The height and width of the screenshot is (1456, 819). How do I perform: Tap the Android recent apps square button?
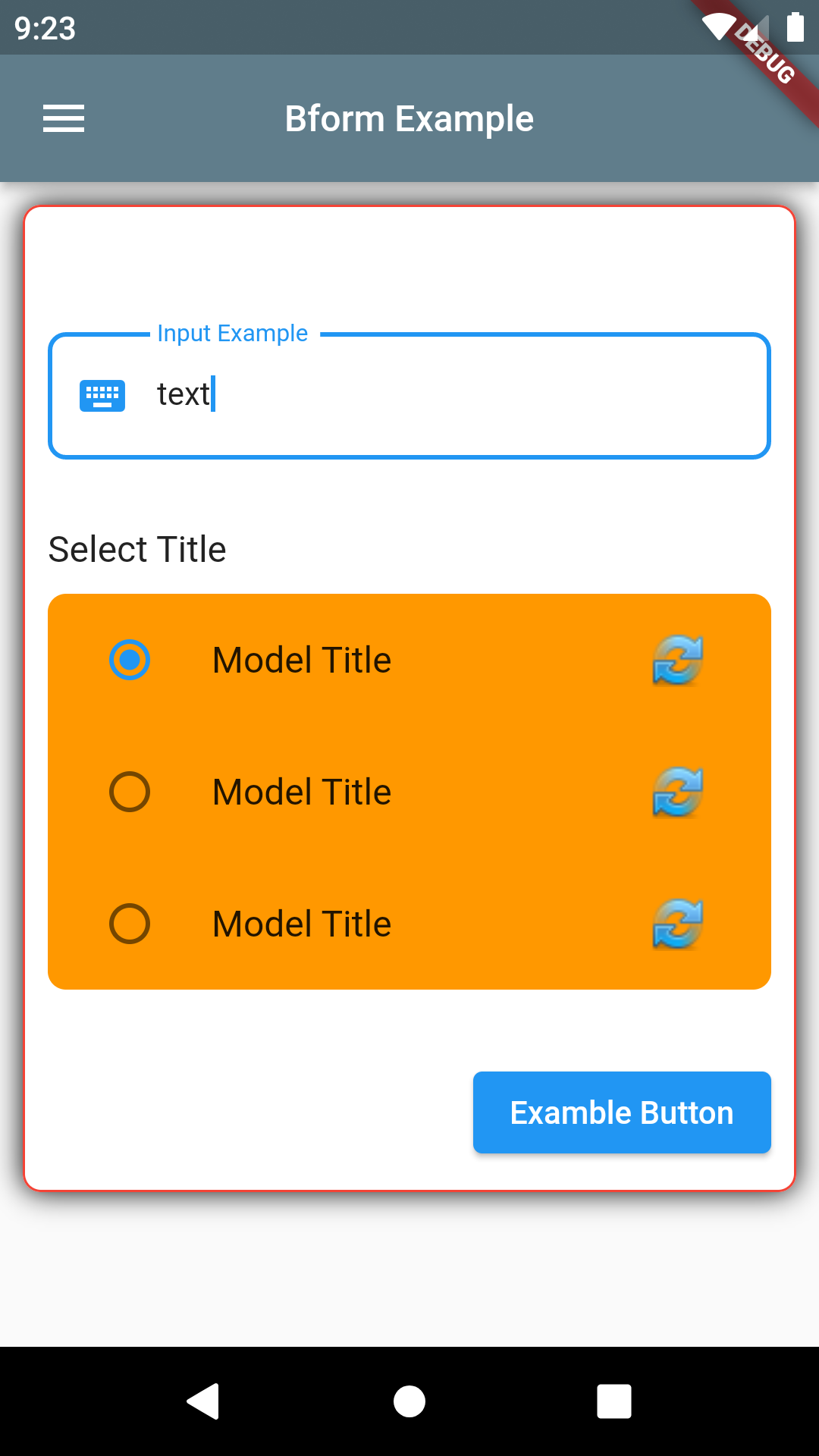click(x=614, y=1401)
